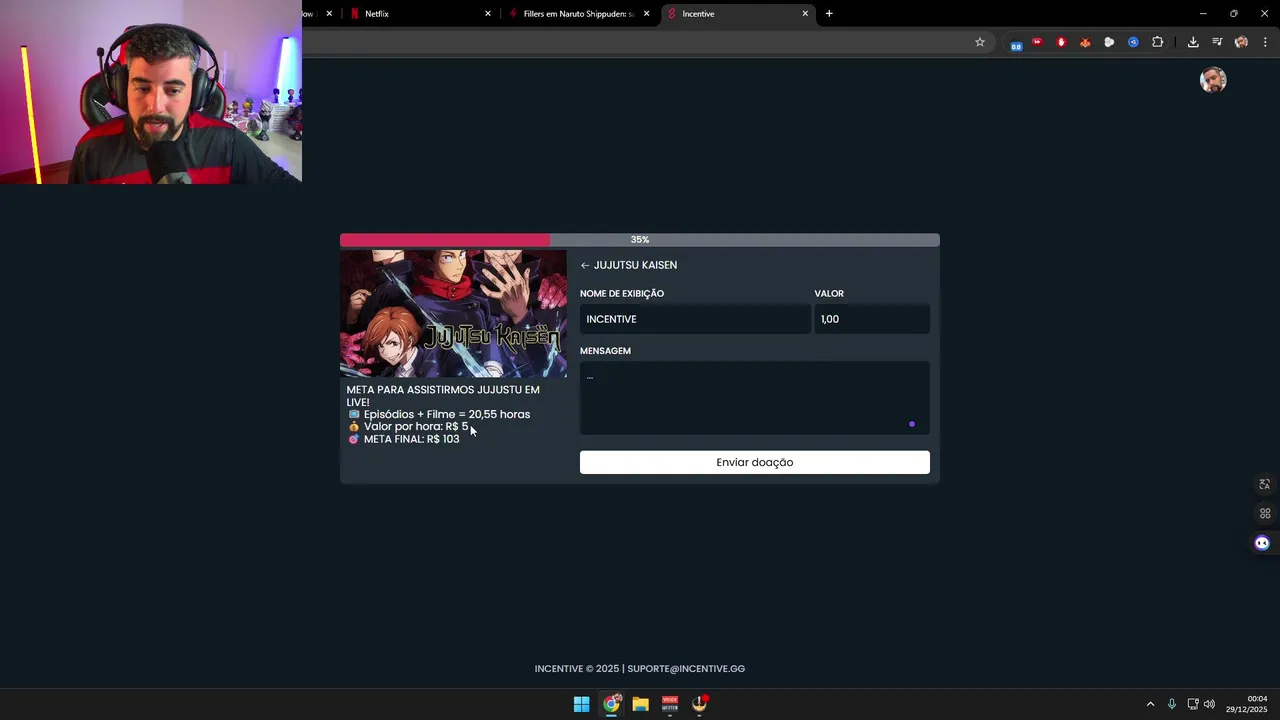This screenshot has width=1280, height=720.
Task: Click the Chrome icon in the taskbar
Action: pos(611,704)
